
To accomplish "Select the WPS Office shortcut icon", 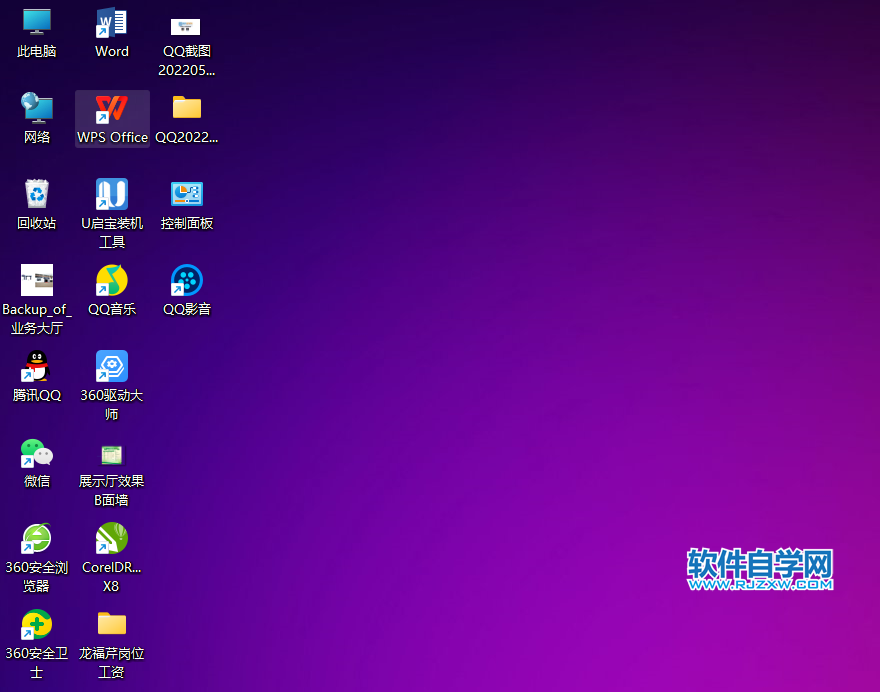I will click(x=112, y=108).
